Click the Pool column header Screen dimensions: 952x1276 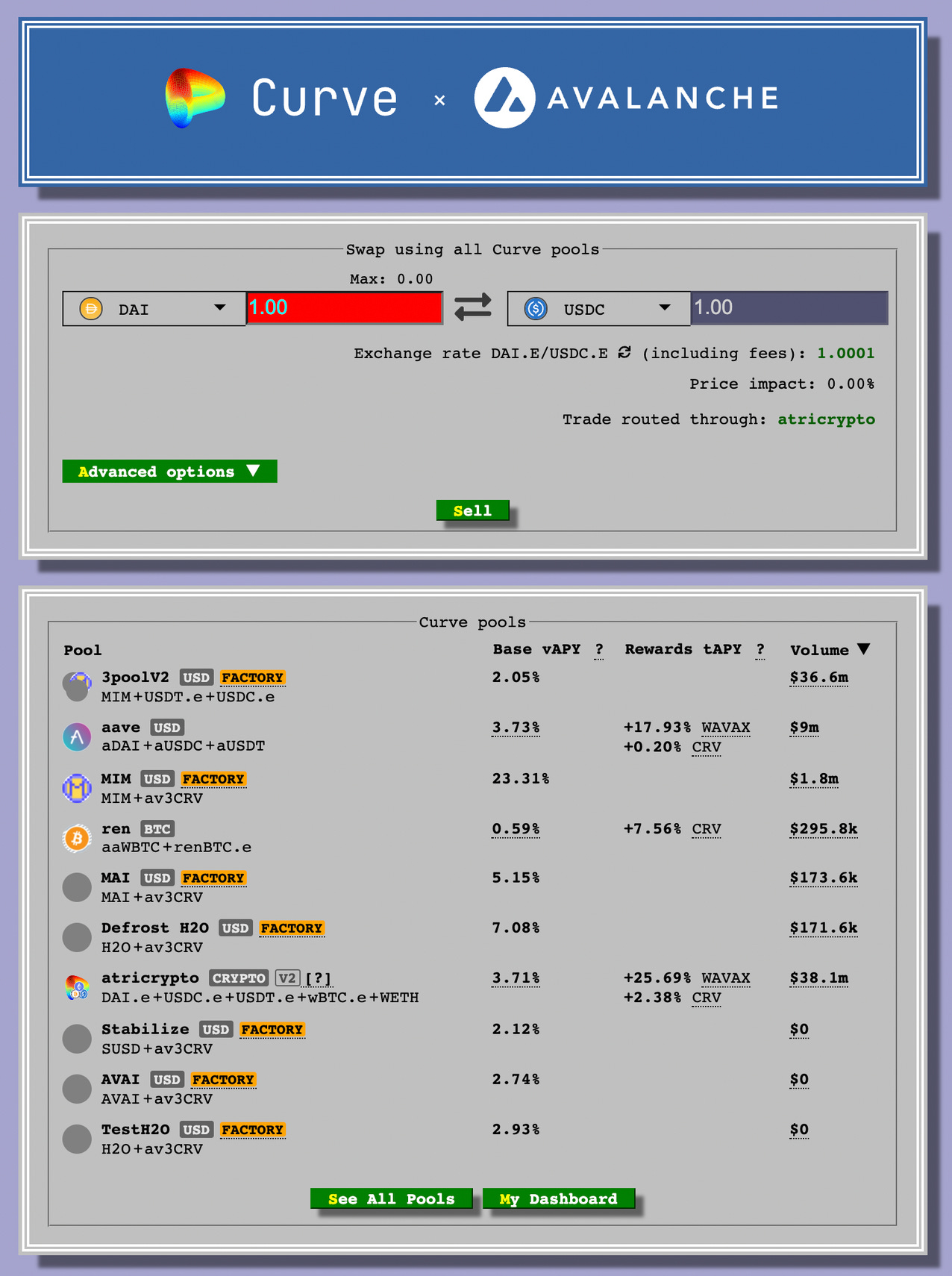83,650
